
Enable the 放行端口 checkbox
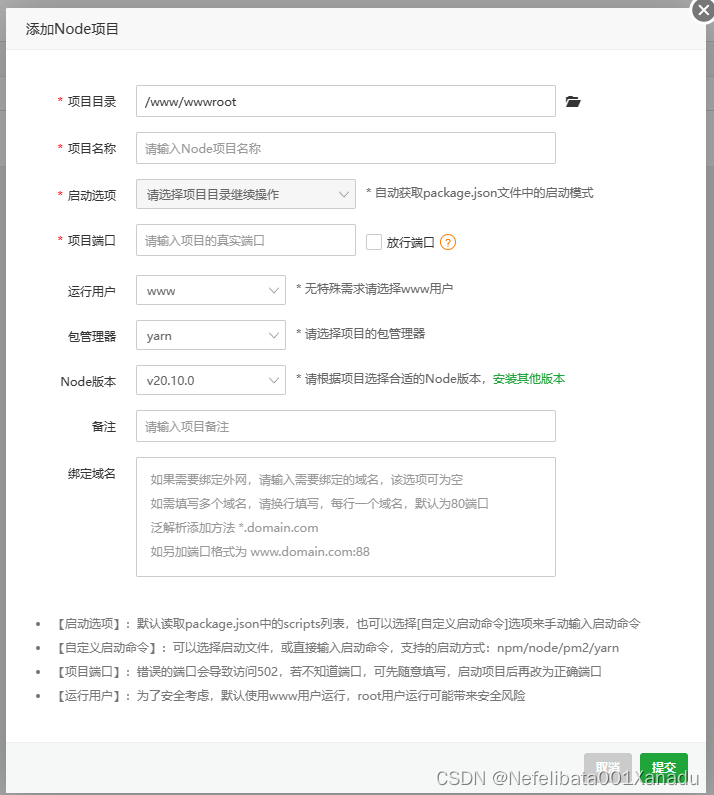pos(374,242)
